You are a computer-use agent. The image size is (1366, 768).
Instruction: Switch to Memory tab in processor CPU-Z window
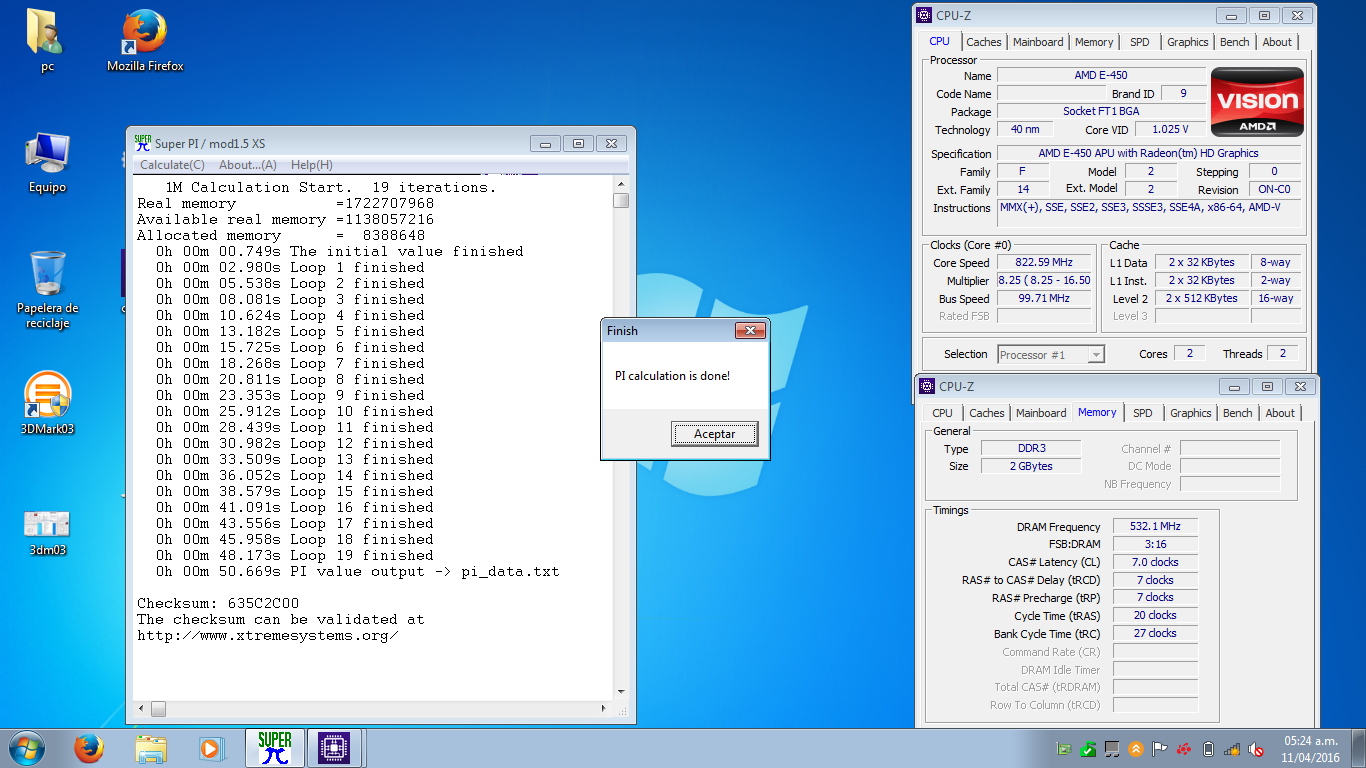(1094, 42)
